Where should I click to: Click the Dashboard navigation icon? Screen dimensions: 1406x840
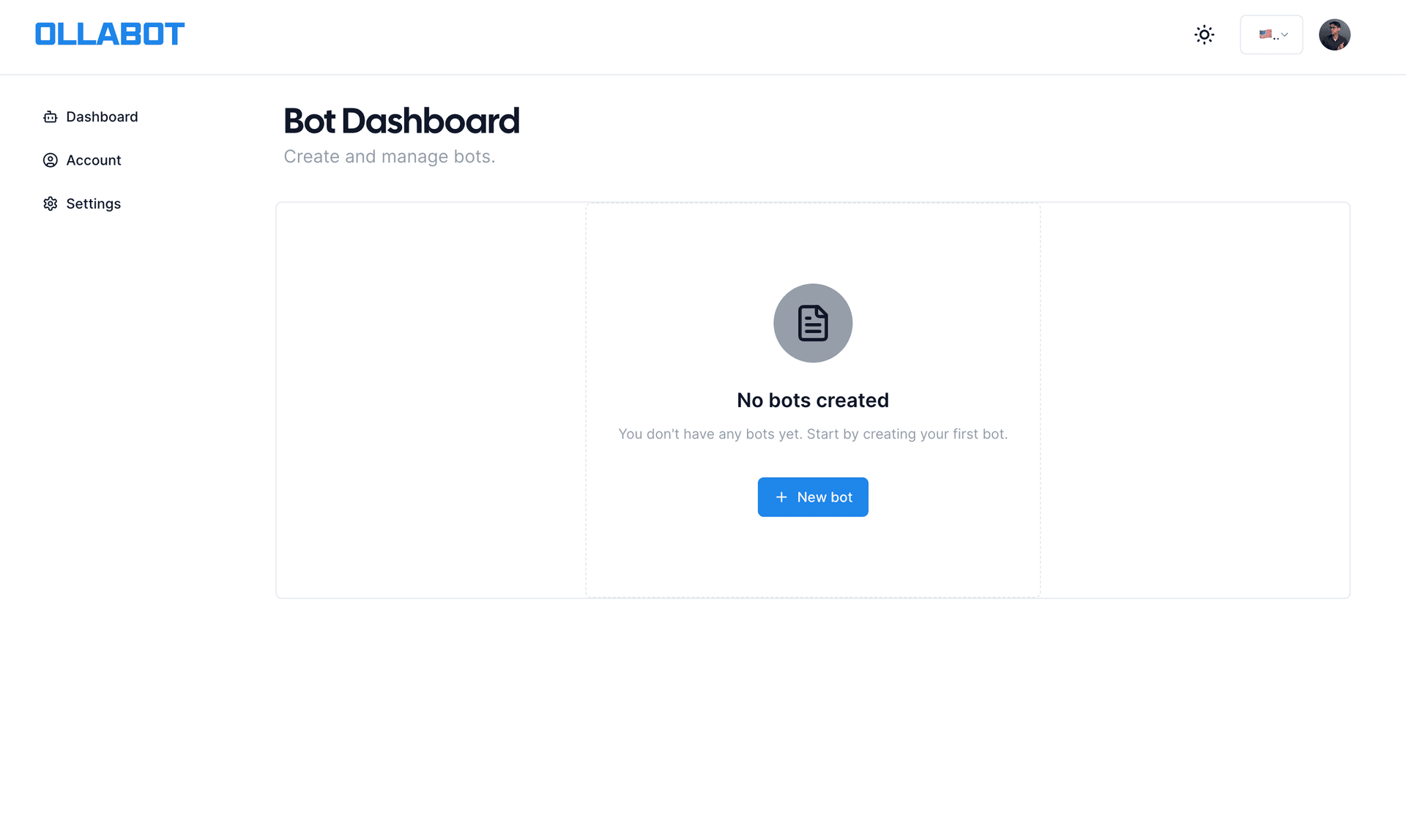(x=50, y=117)
